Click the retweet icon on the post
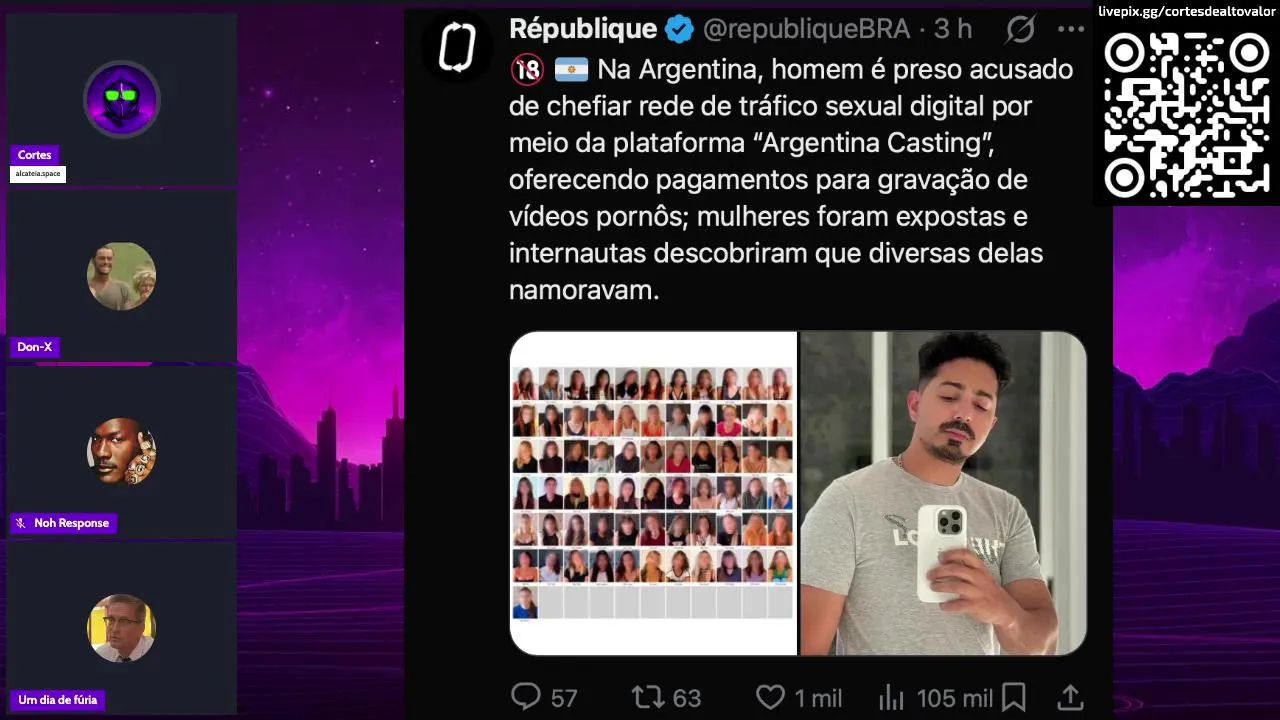Screen dimensions: 1280x720 (x=648, y=696)
